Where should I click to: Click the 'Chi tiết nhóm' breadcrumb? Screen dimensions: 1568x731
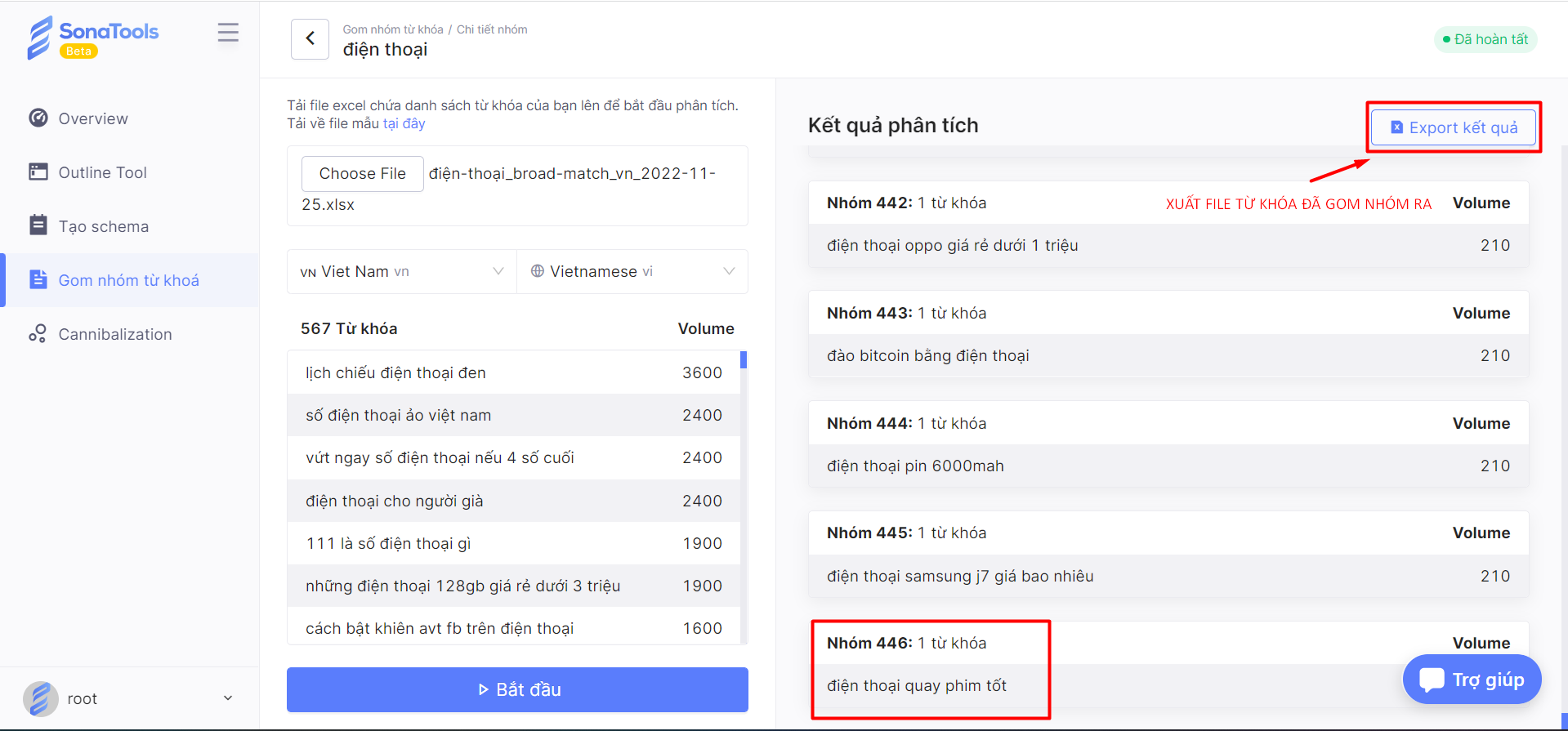pyautogui.click(x=492, y=29)
